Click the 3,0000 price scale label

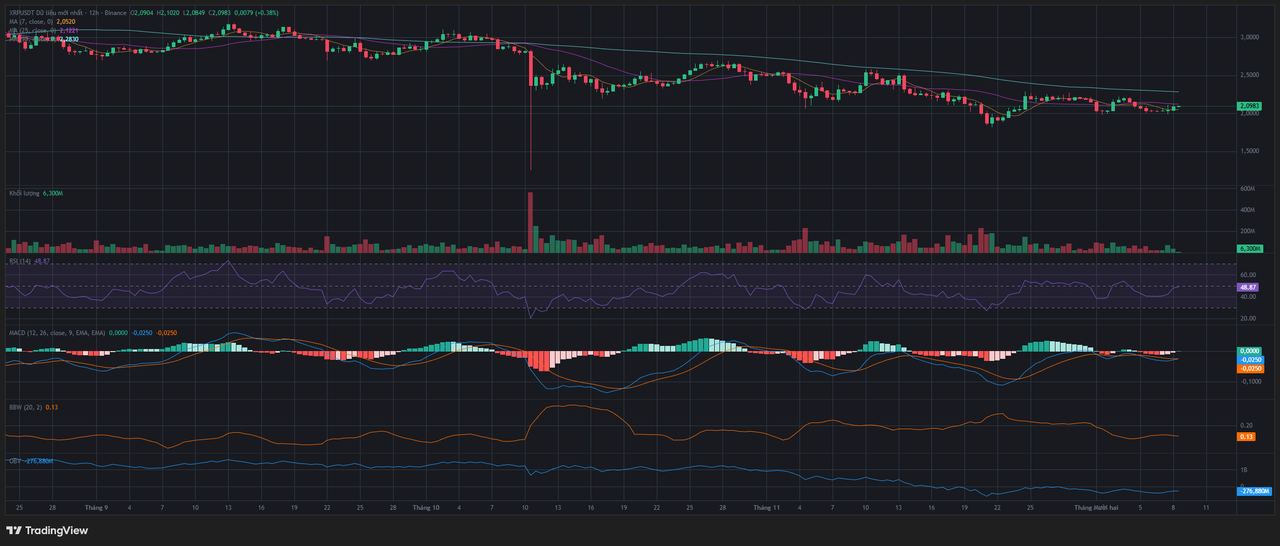click(x=1249, y=37)
